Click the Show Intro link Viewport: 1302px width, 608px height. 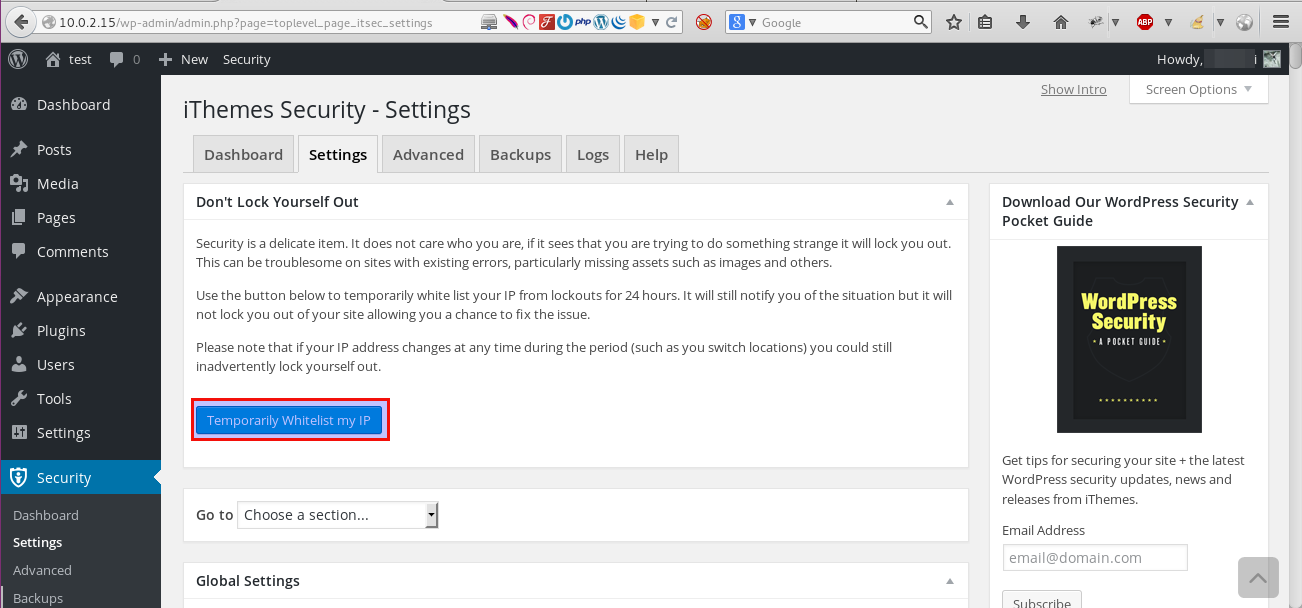click(x=1074, y=90)
